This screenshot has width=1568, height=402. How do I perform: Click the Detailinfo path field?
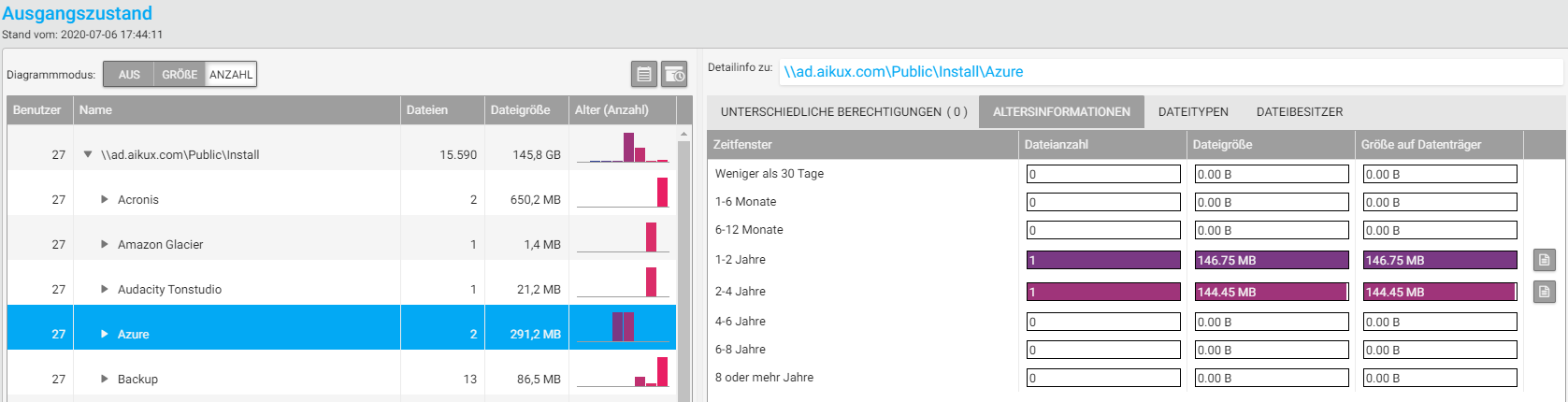1169,72
